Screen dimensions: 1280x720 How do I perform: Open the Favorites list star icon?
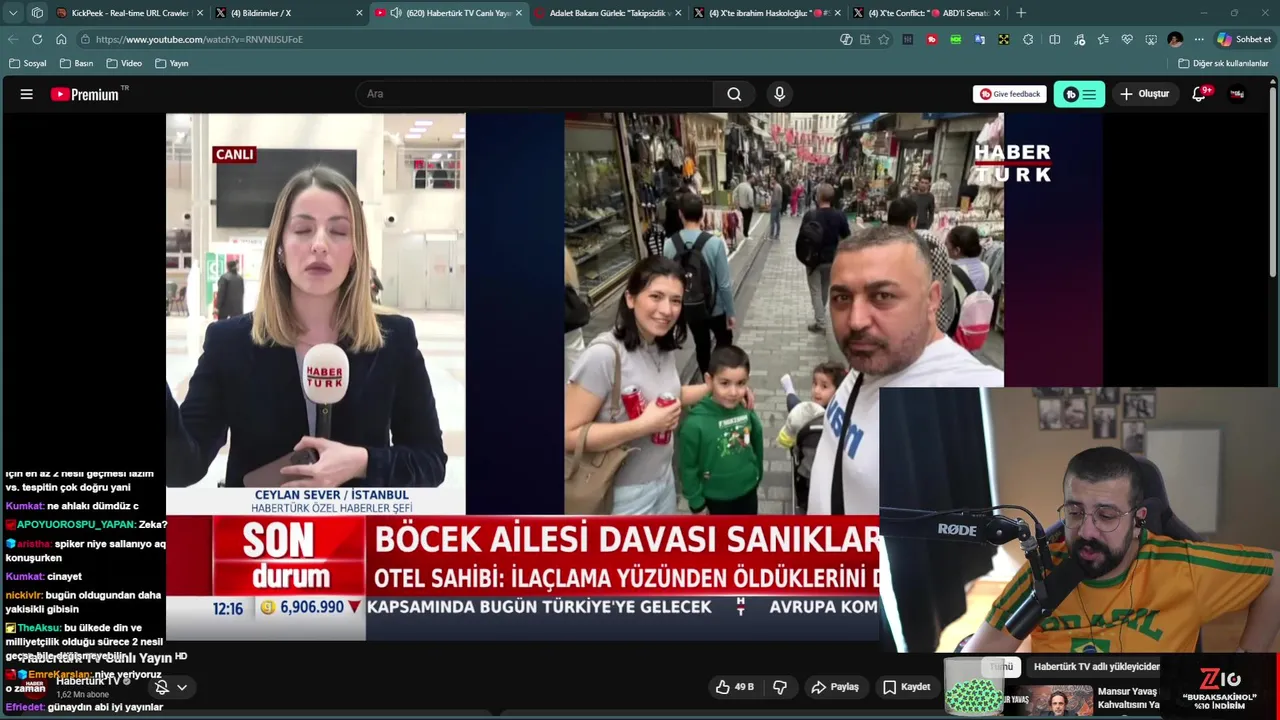tap(1103, 39)
